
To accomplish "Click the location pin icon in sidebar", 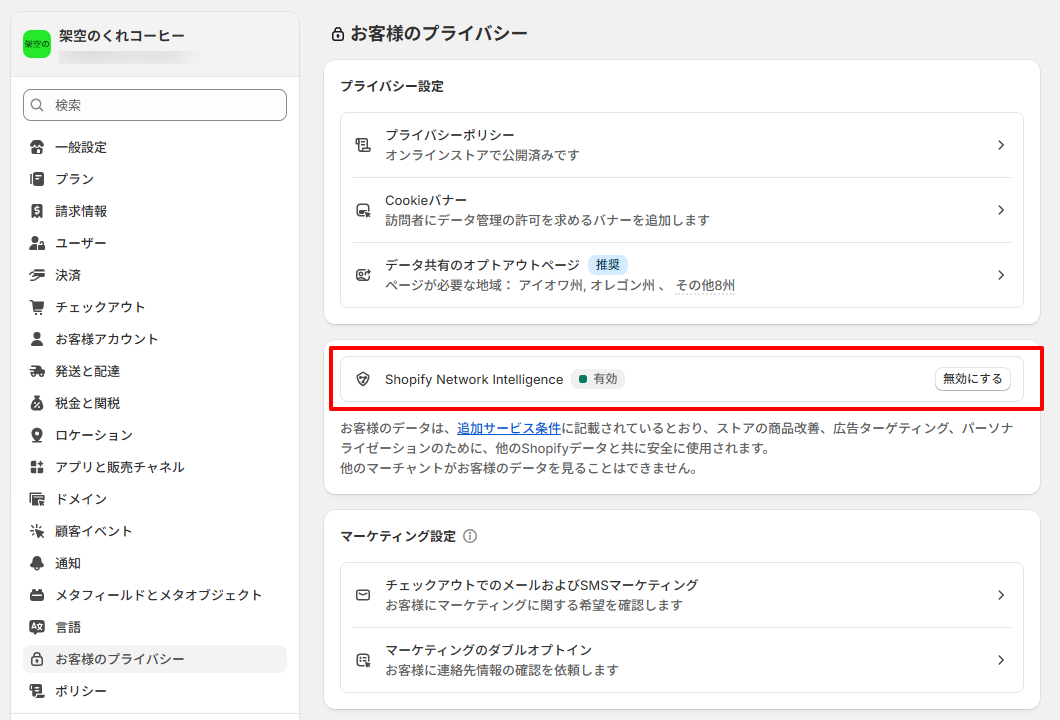I will 37,435.
